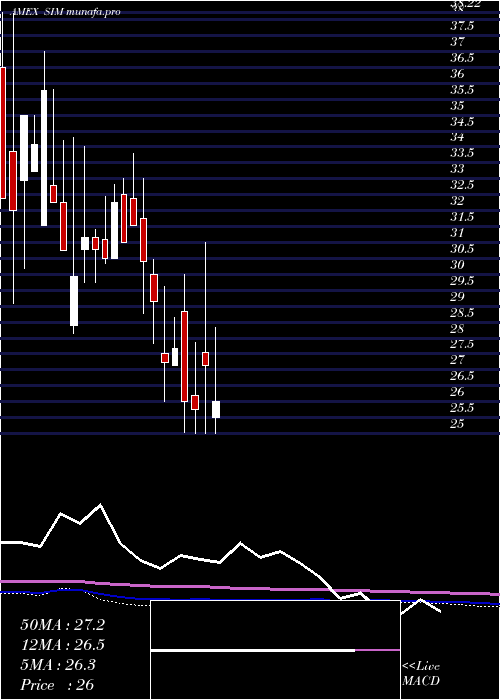
Task: Click the 36 price axis label
Action: [x=458, y=74]
